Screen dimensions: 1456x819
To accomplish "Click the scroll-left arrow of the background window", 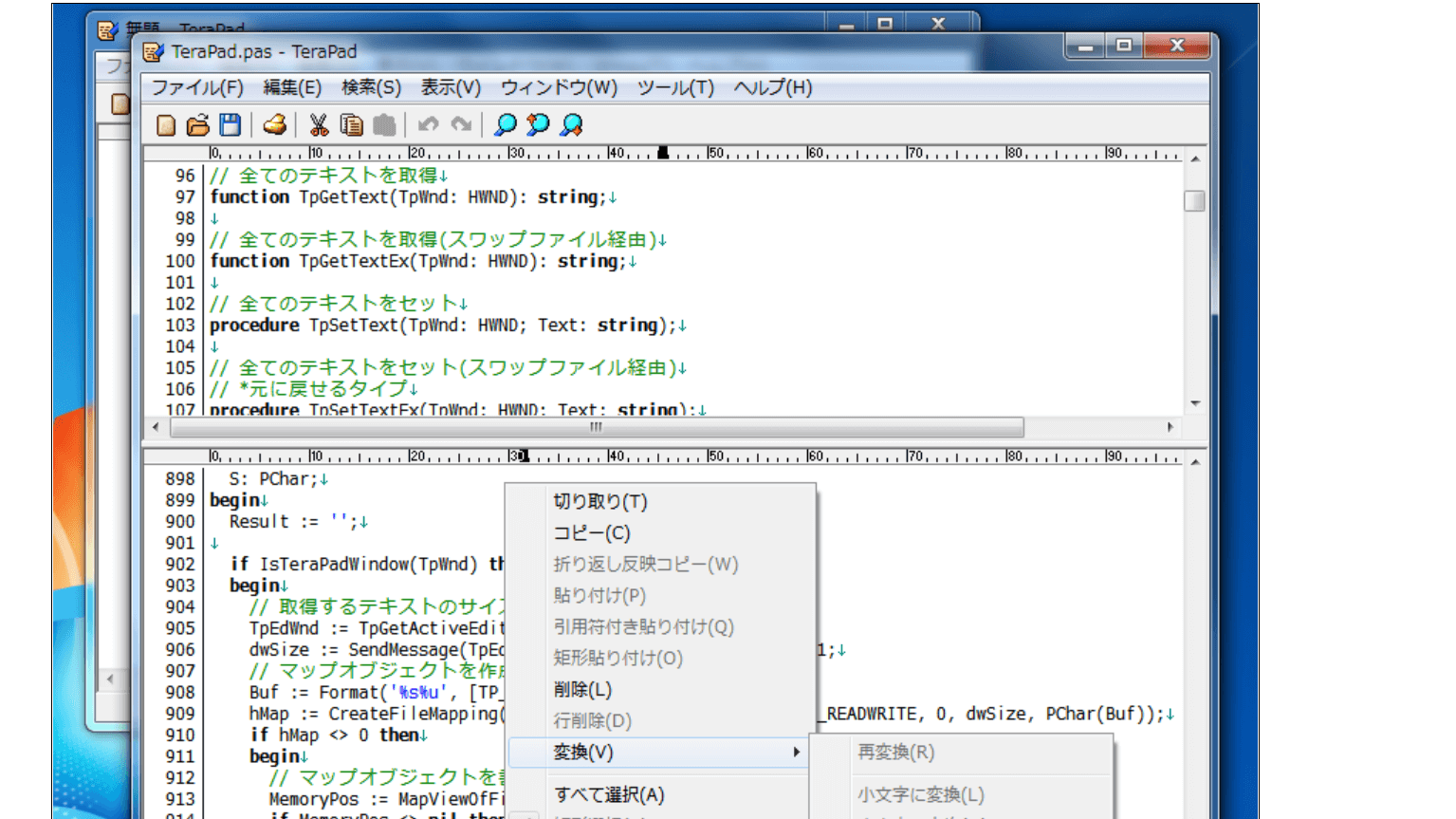I will 111,679.
